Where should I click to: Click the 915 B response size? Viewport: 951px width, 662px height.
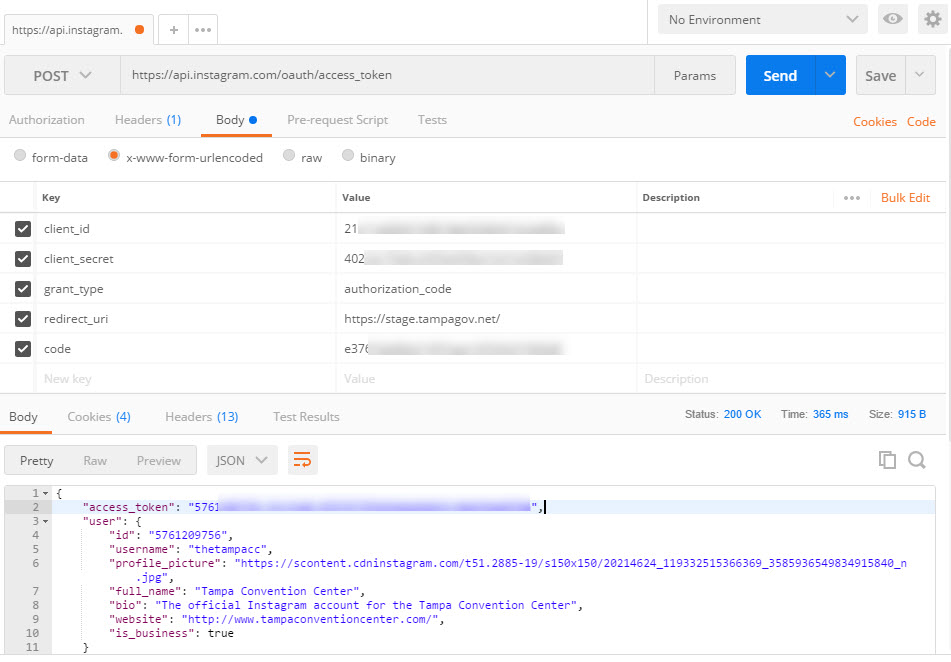click(x=912, y=414)
